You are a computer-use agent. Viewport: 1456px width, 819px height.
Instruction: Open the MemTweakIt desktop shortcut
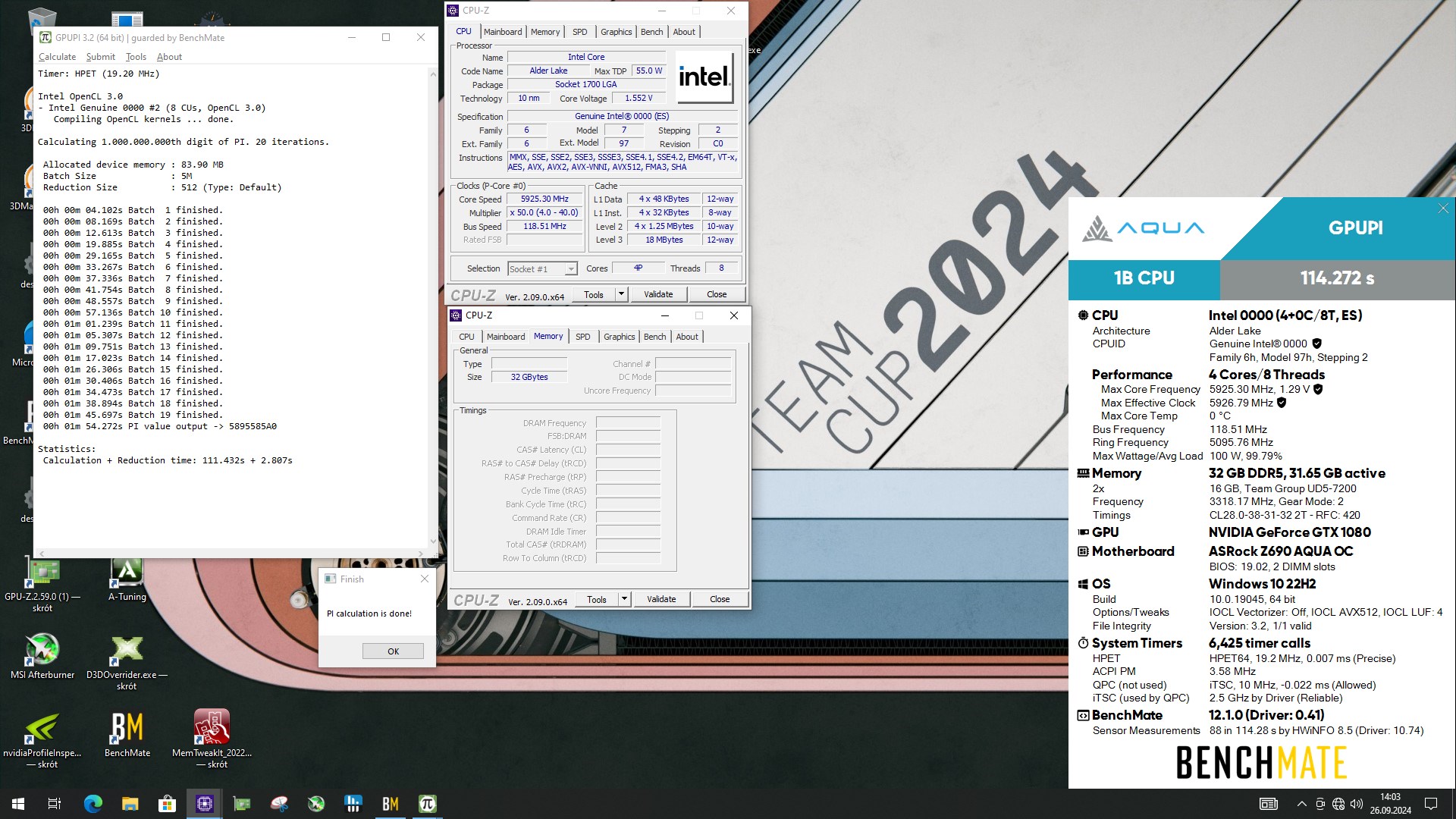(x=212, y=740)
